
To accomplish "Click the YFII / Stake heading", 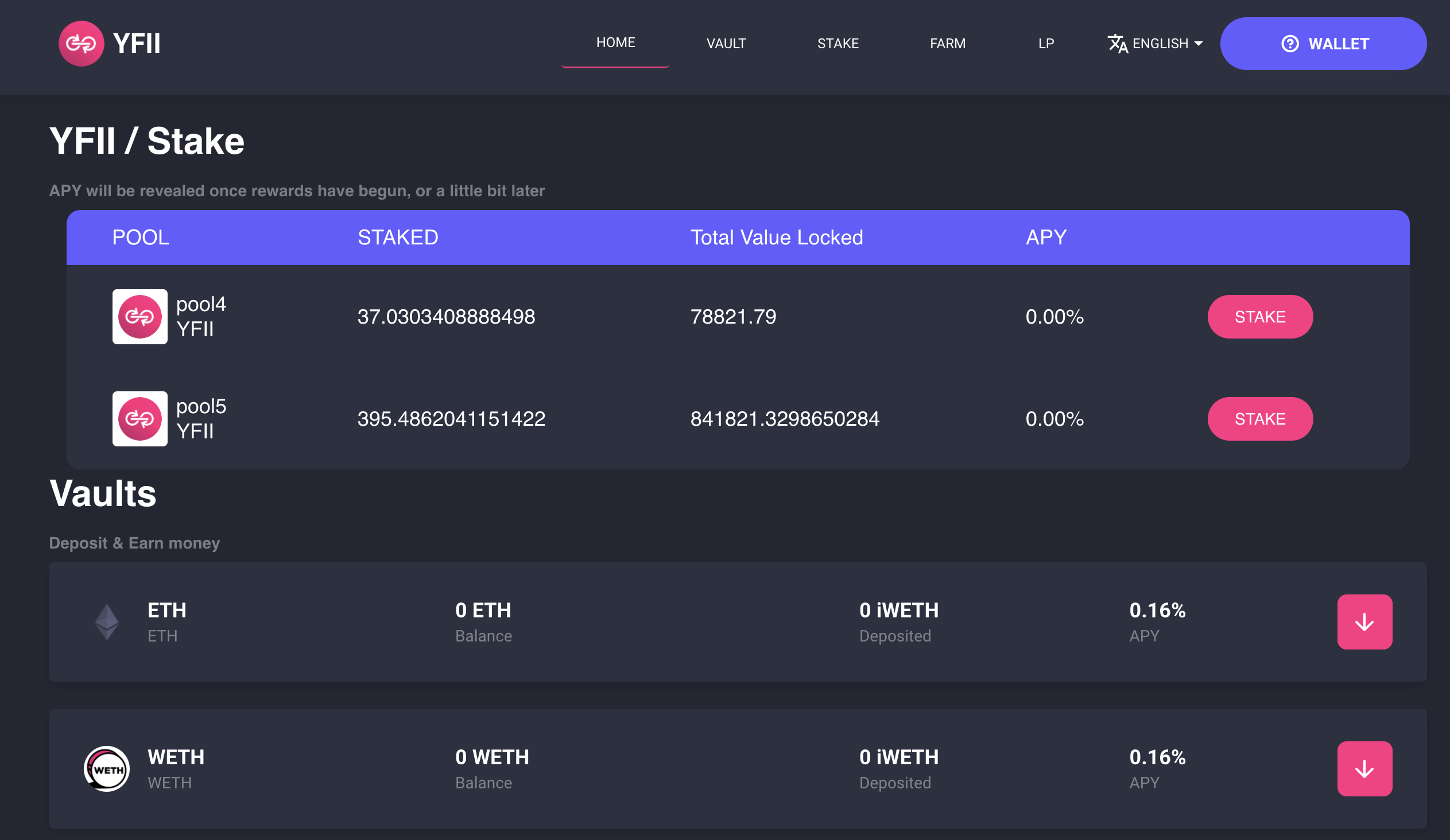I will pos(148,142).
